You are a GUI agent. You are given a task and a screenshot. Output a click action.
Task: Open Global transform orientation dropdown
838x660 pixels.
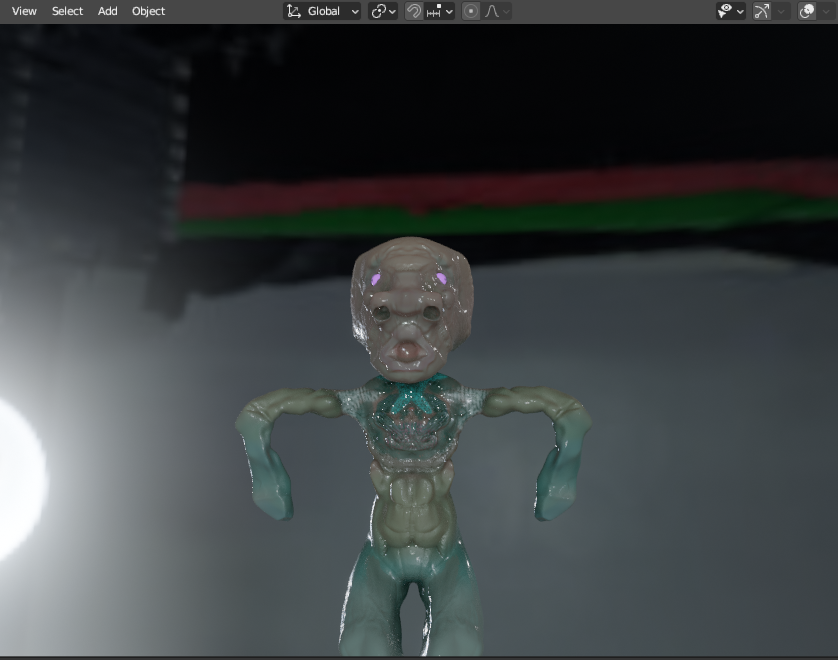(322, 11)
